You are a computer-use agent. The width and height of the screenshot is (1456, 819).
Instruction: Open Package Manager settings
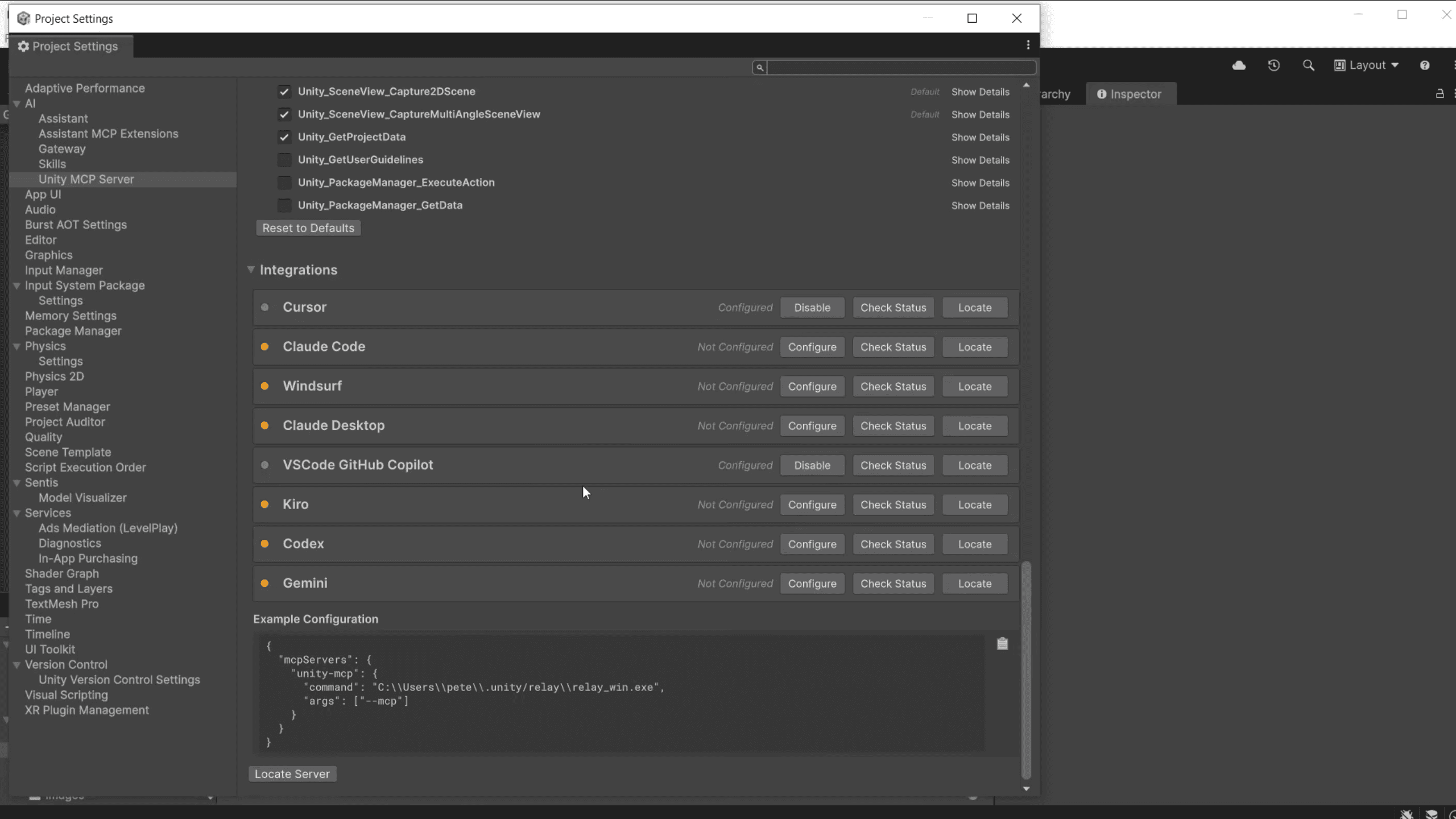[73, 331]
